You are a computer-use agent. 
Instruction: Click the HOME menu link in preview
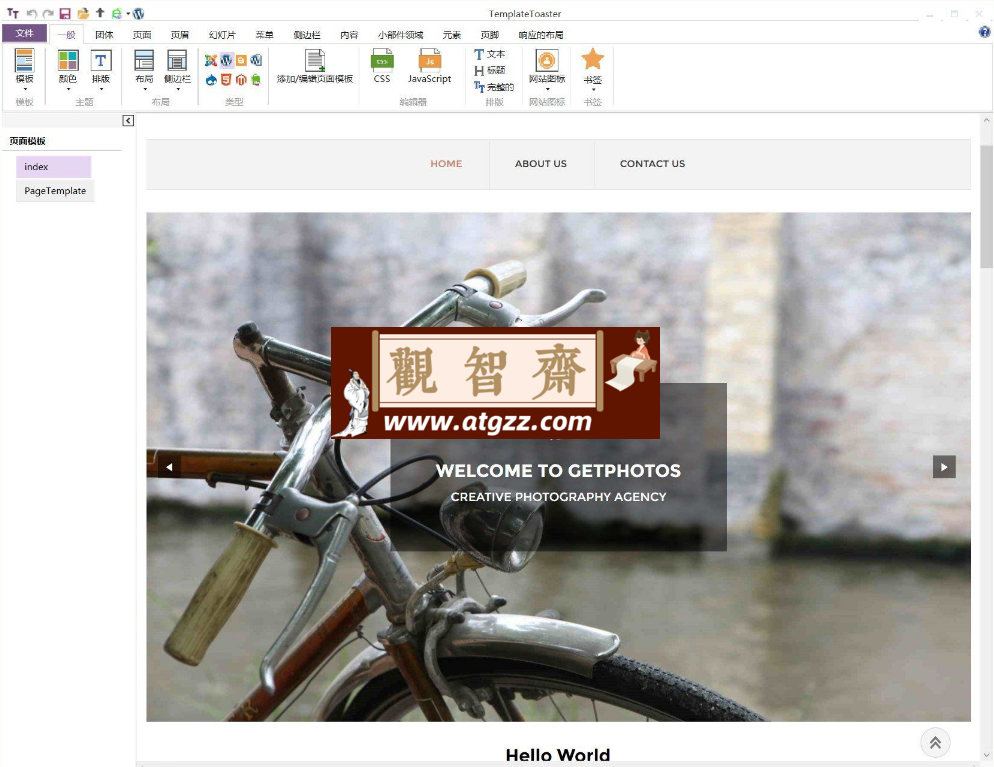(x=446, y=164)
